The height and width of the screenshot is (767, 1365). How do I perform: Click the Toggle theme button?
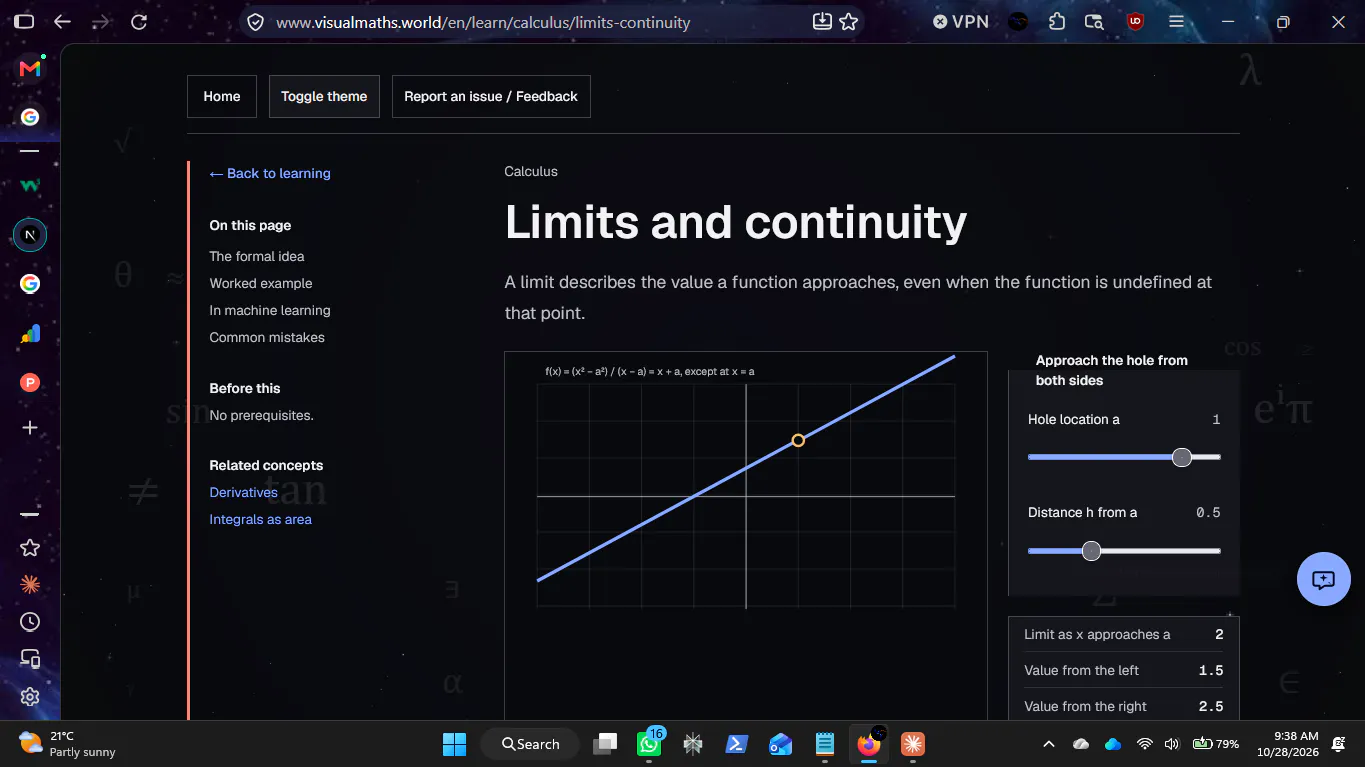tap(324, 97)
